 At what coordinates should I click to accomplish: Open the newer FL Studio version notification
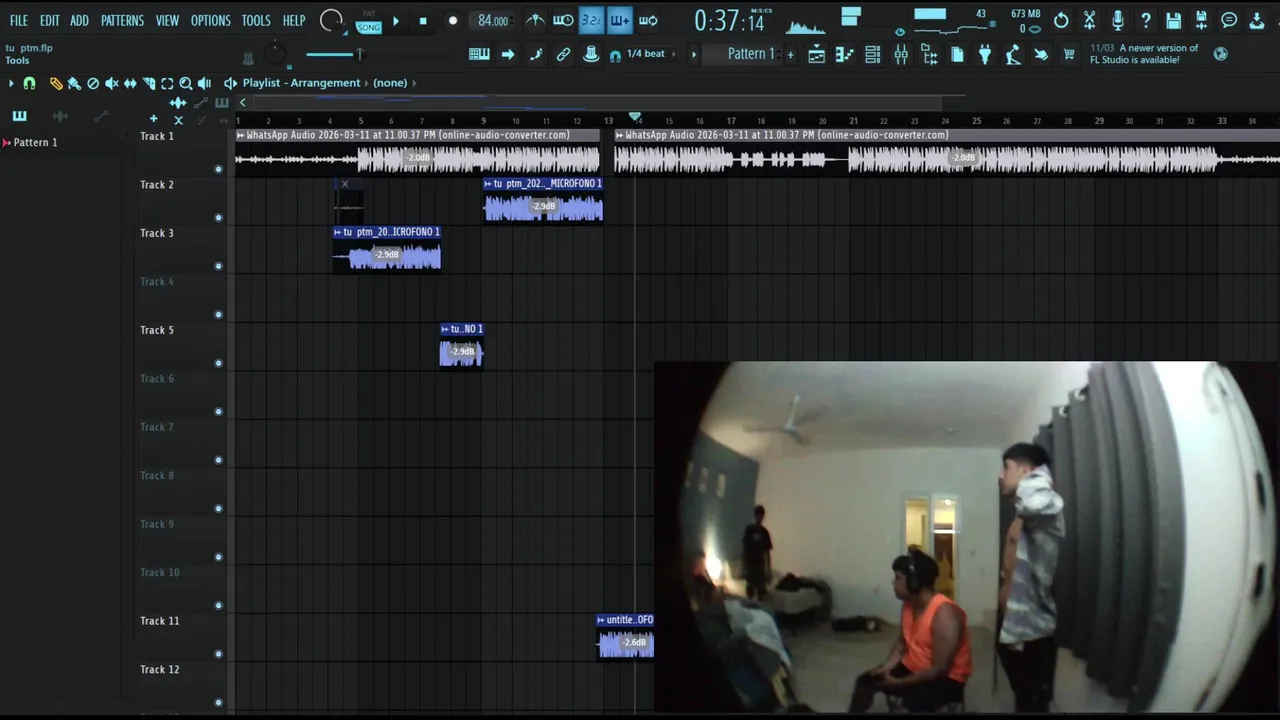pos(1145,54)
